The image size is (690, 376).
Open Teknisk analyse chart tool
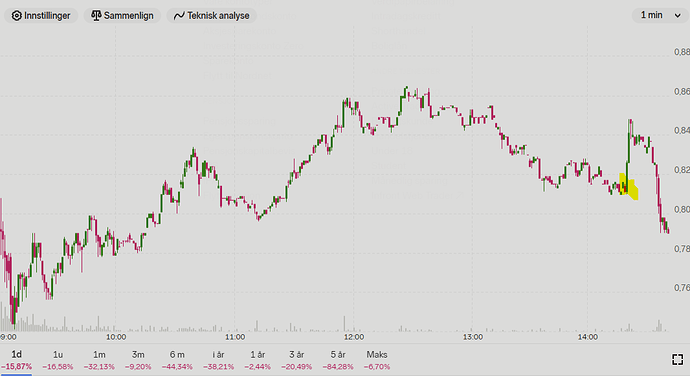point(212,16)
